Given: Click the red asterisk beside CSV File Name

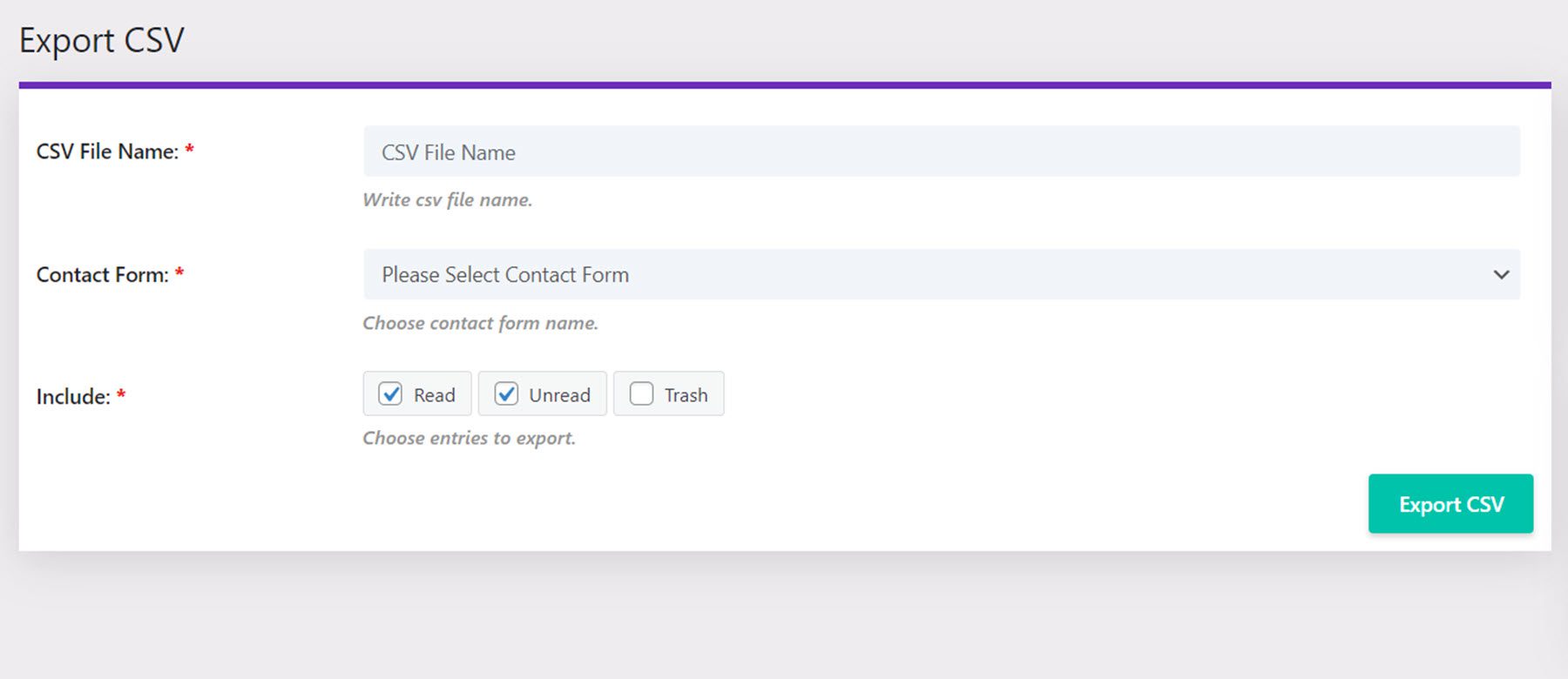Looking at the screenshot, I should tap(189, 150).
